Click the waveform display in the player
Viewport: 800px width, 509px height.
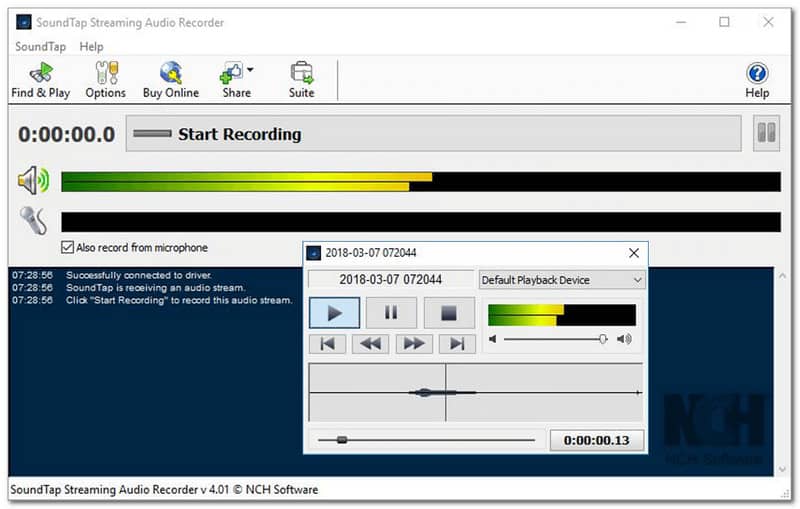(476, 392)
